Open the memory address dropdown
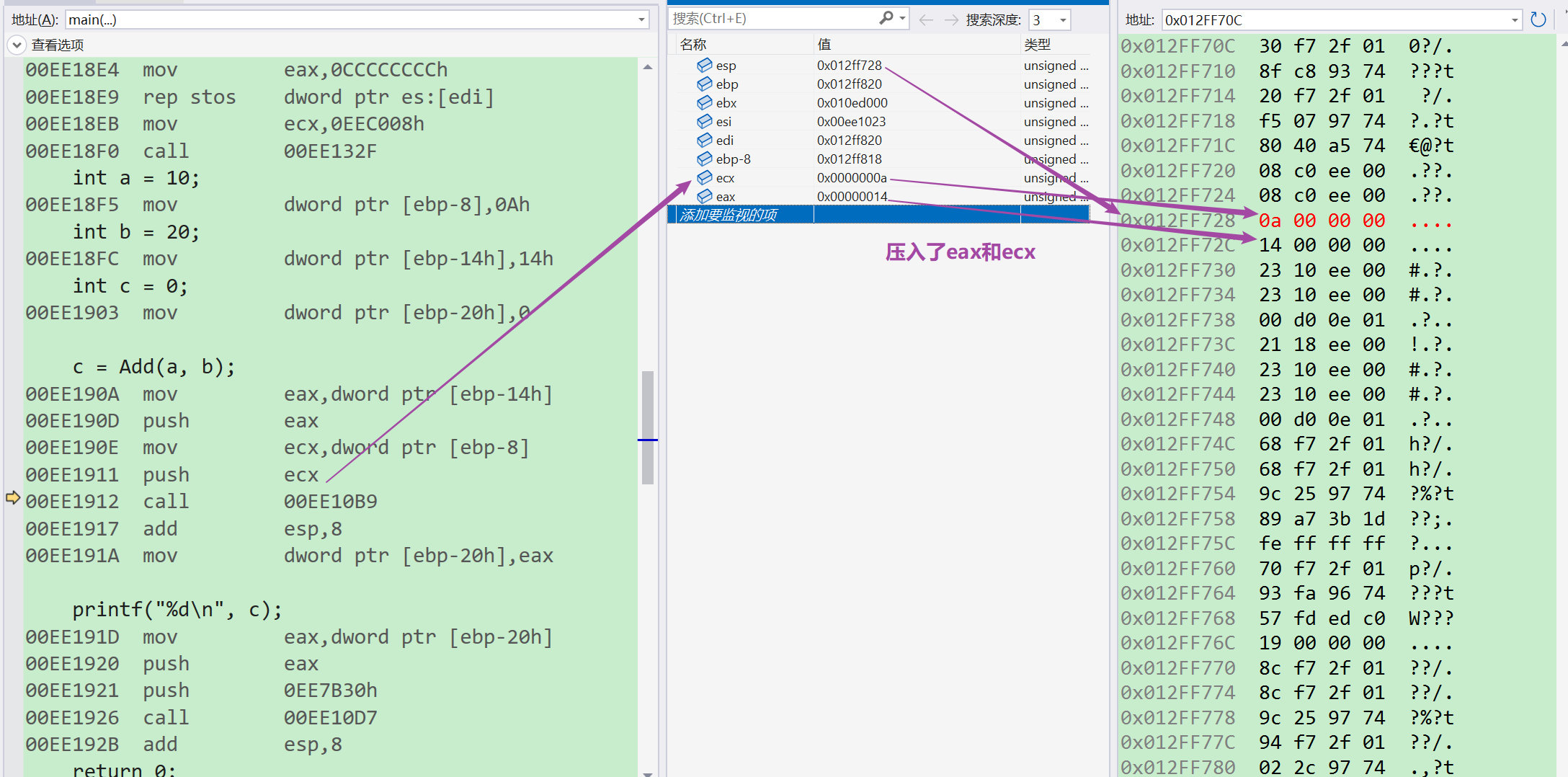 pyautogui.click(x=1515, y=20)
